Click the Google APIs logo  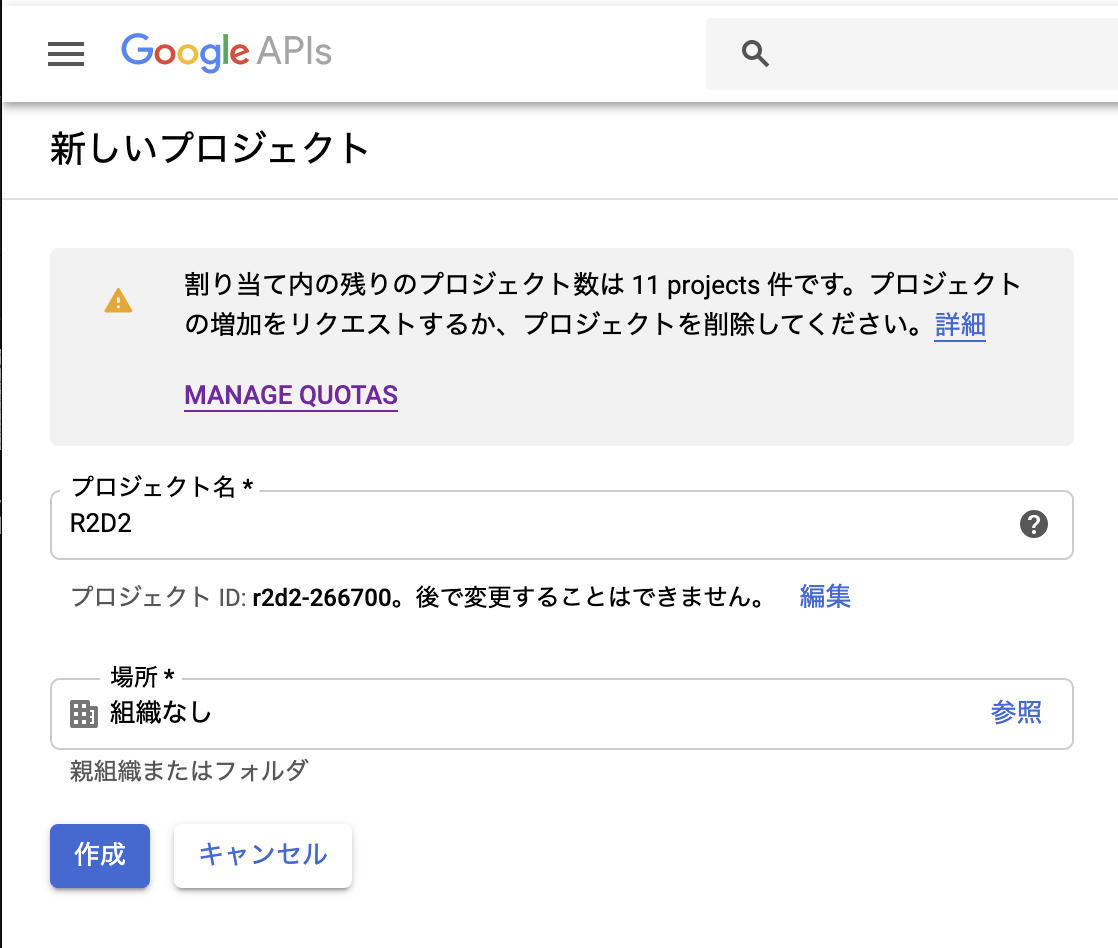click(x=226, y=52)
